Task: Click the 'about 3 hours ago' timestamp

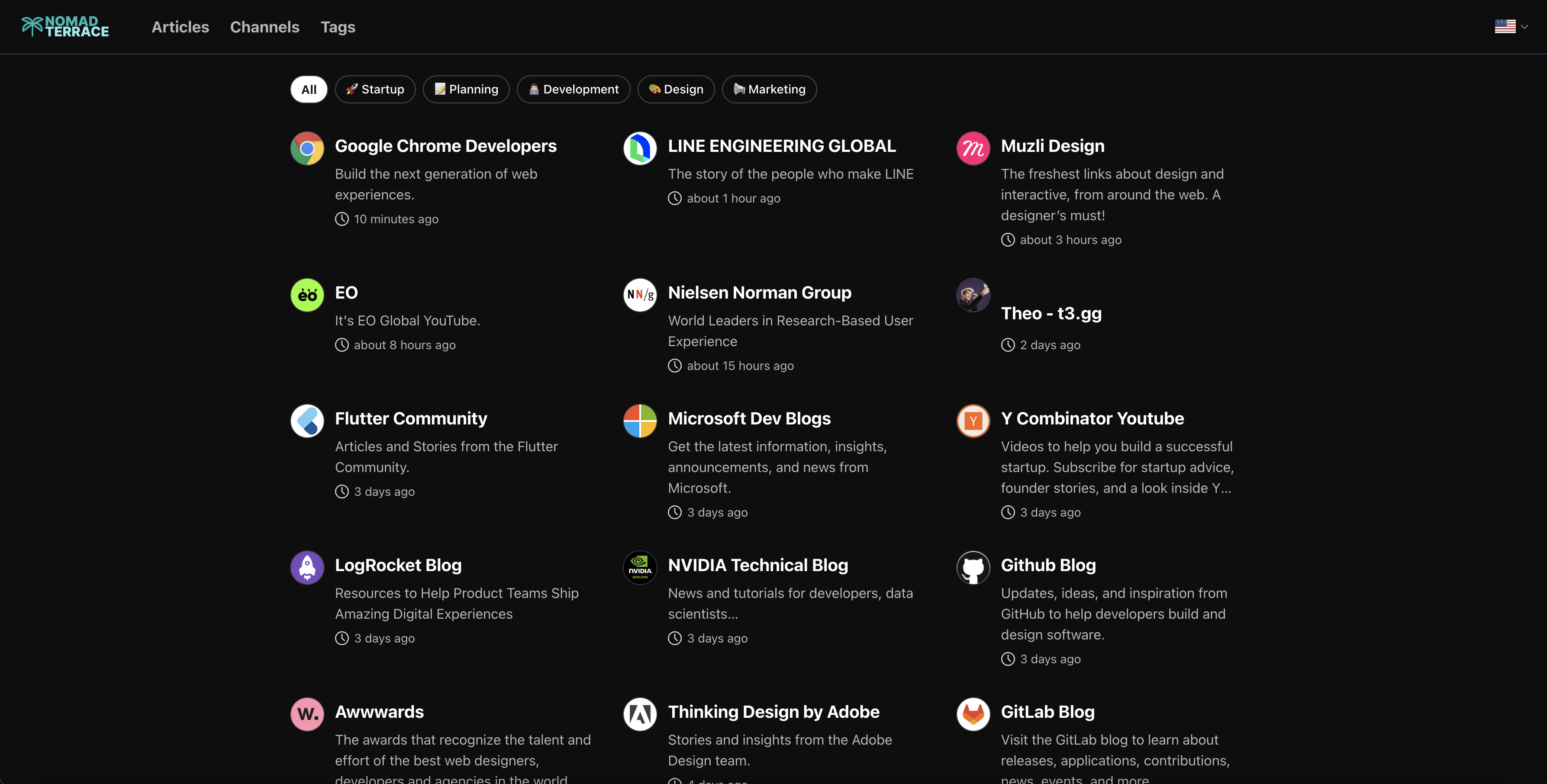Action: [x=1071, y=240]
